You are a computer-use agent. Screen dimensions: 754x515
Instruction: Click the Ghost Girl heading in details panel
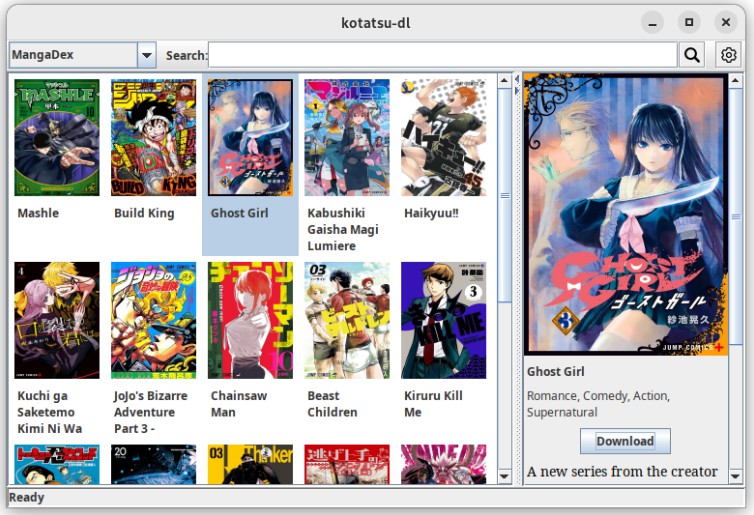point(555,372)
